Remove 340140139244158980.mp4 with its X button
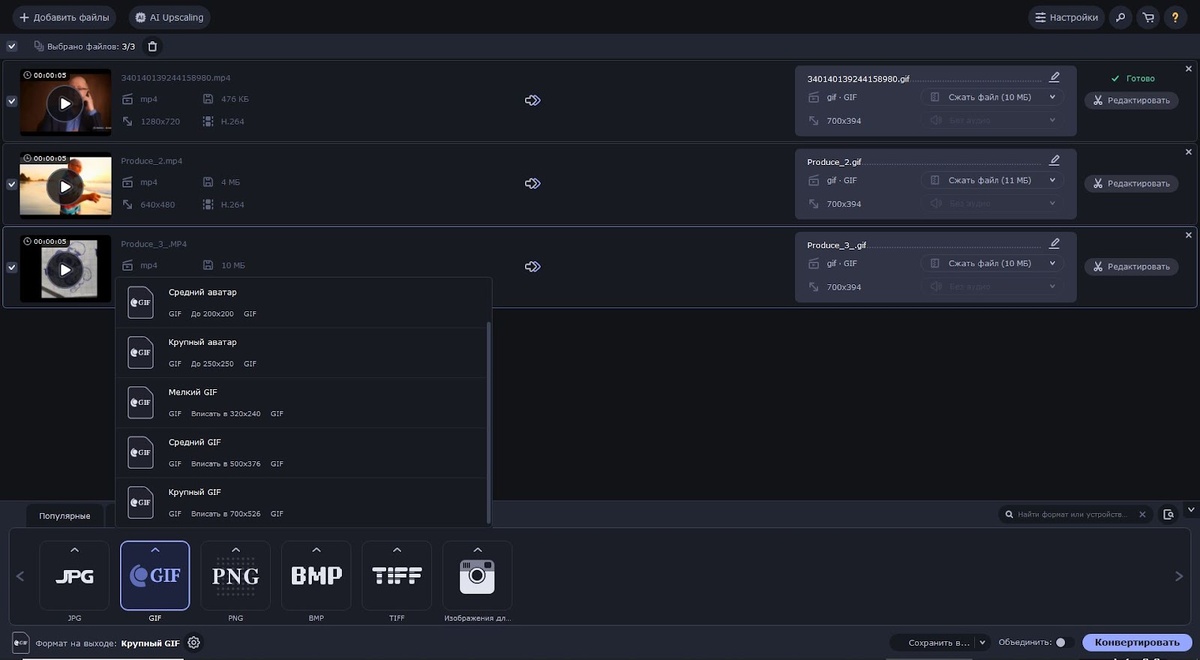 pyautogui.click(x=1189, y=69)
